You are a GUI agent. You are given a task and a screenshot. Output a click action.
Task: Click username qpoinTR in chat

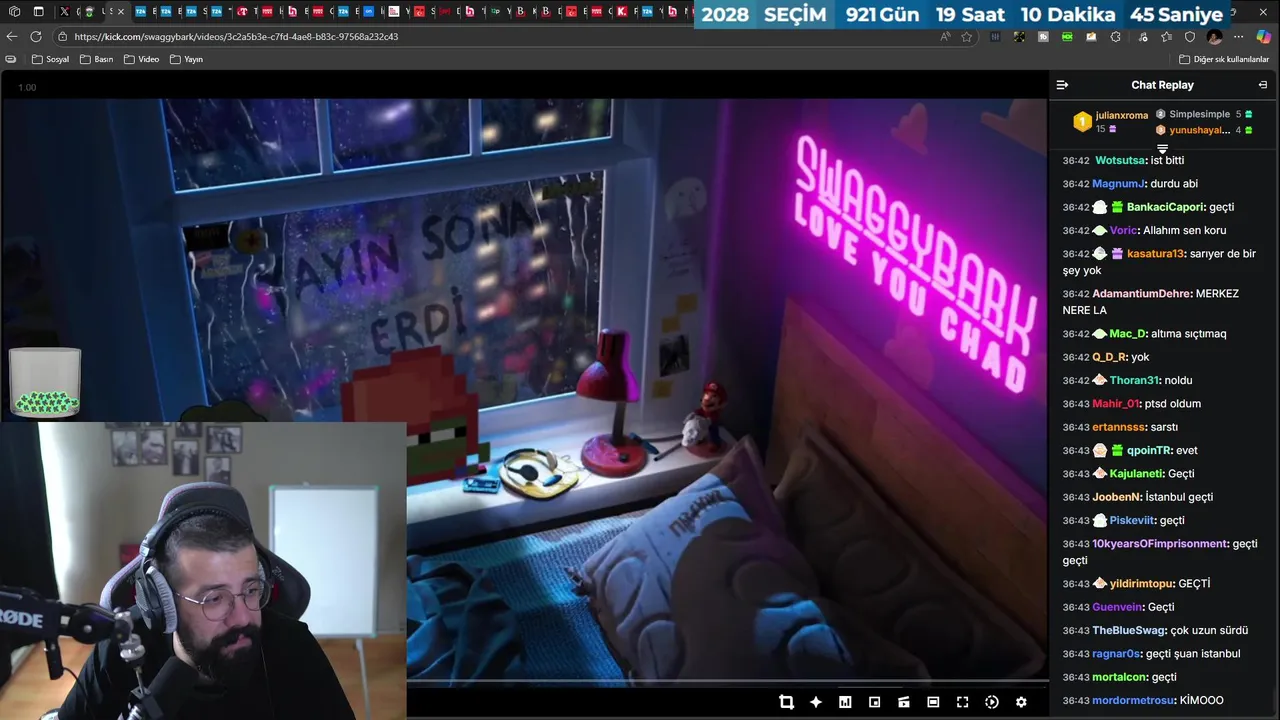(1149, 450)
